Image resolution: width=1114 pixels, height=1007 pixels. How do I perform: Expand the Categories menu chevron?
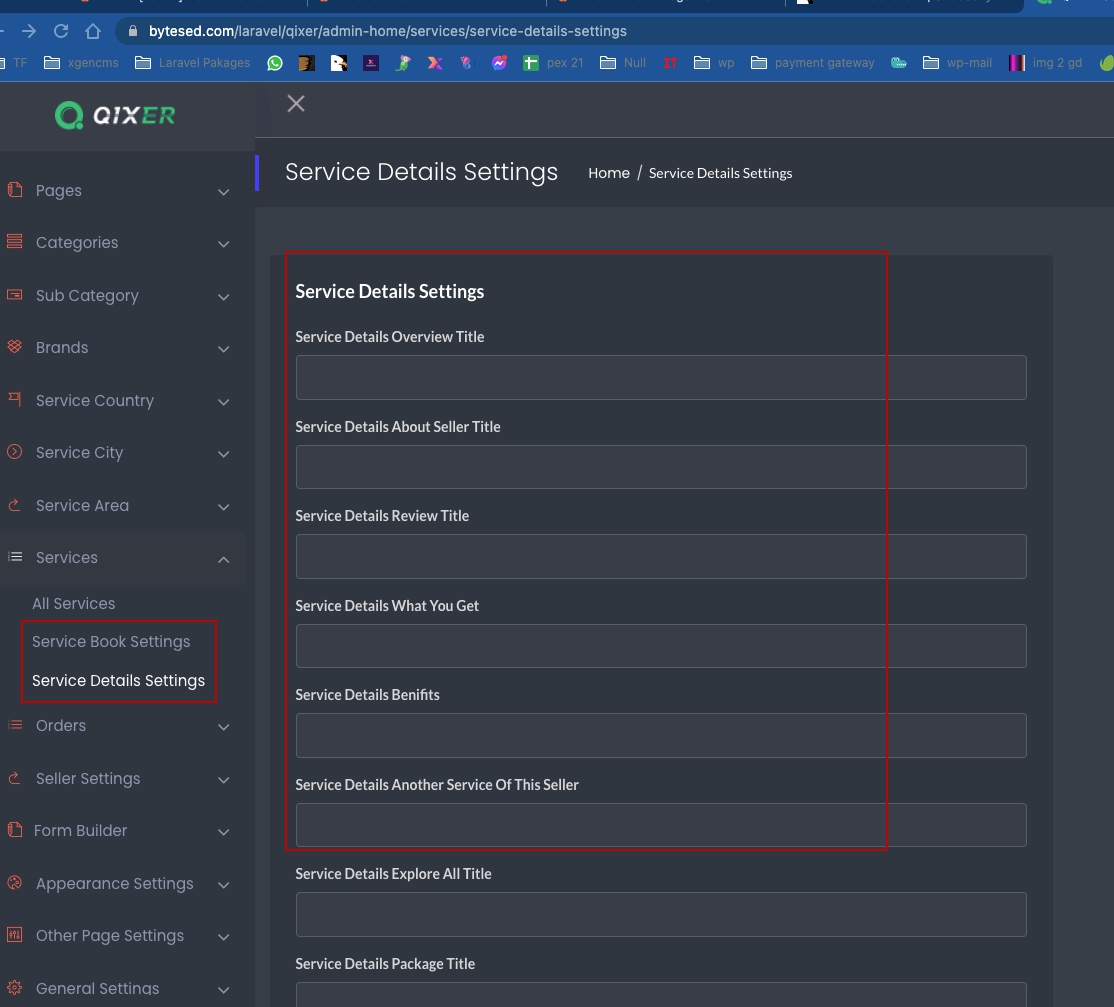(x=224, y=244)
